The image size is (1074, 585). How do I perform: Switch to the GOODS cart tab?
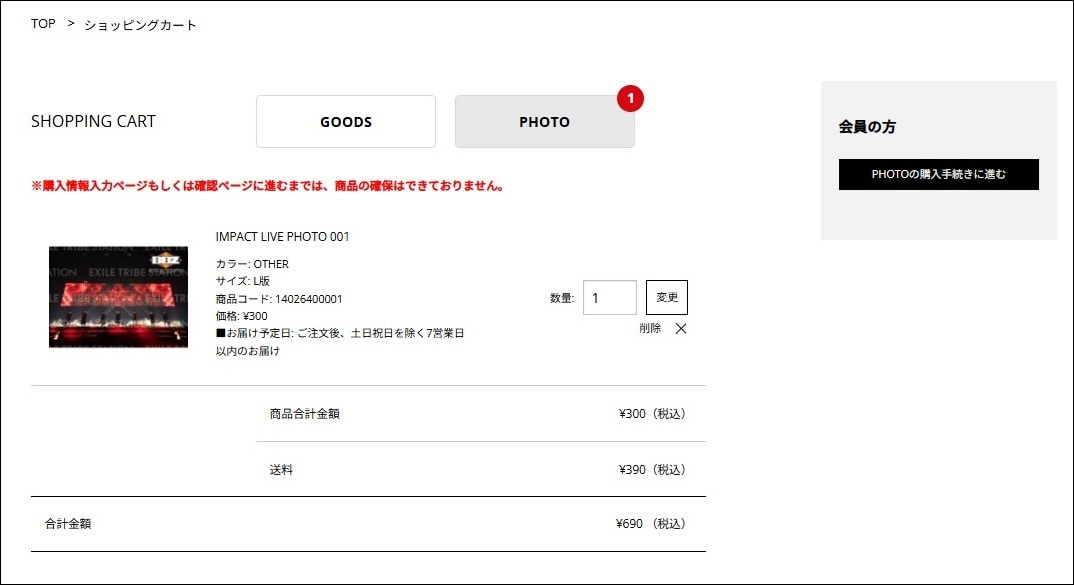pos(346,122)
